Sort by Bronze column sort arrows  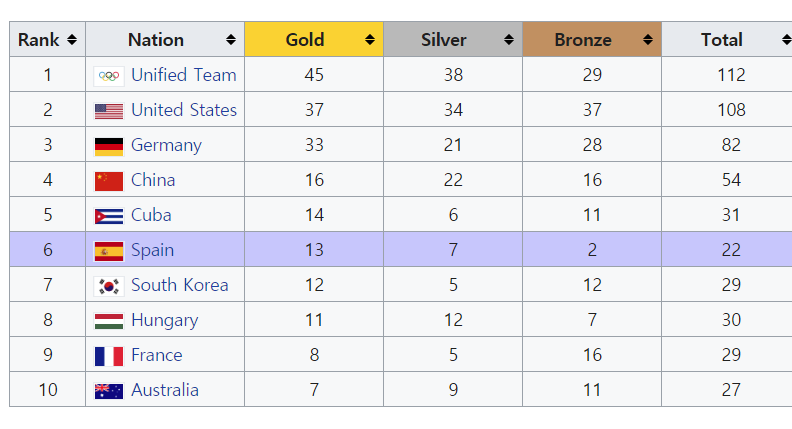click(x=648, y=40)
